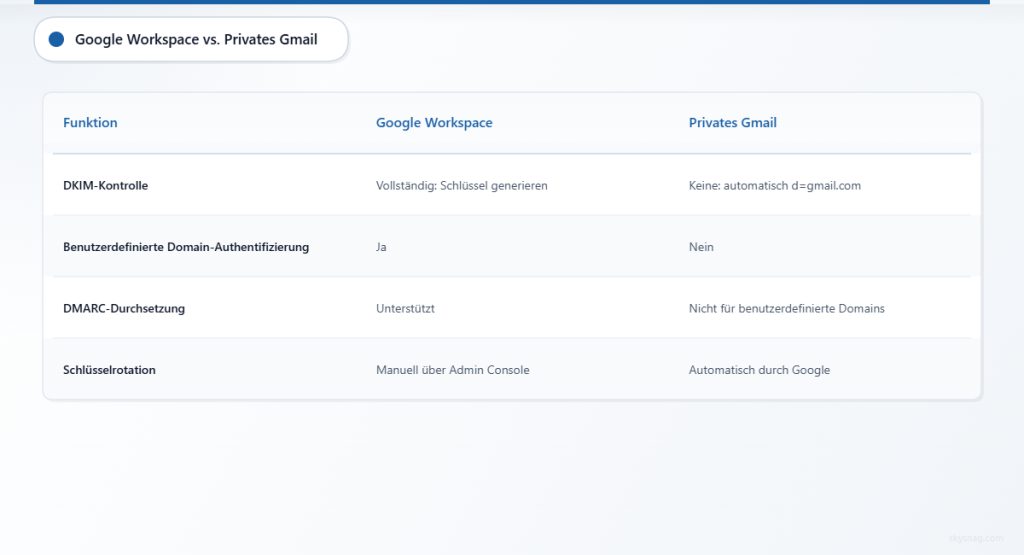This screenshot has height=555, width=1024.
Task: Click "Automatisch durch Google" cell
Action: click(x=759, y=370)
